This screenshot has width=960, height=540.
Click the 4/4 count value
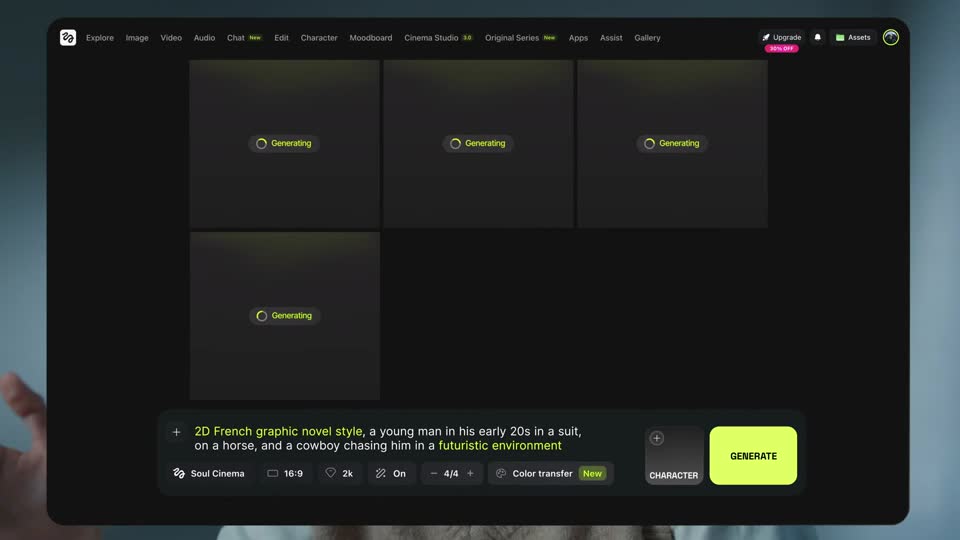[x=451, y=473]
